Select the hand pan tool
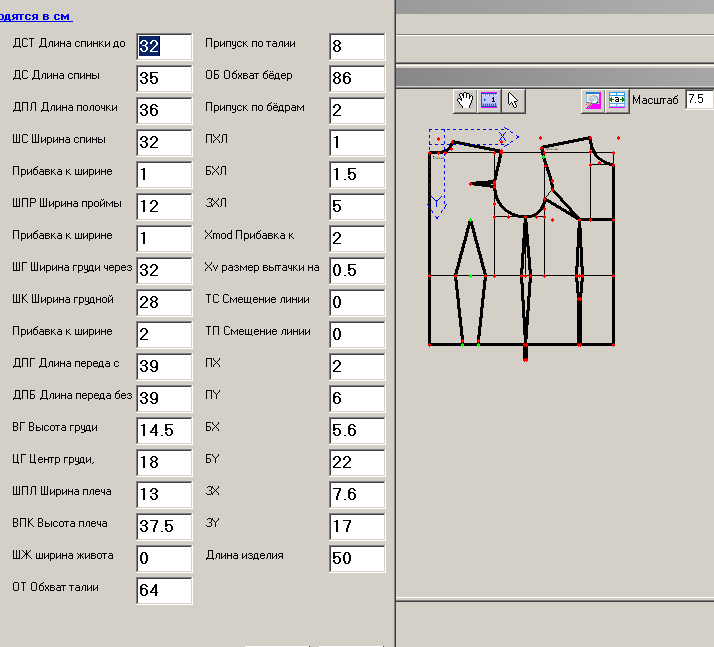This screenshot has height=647, width=714. 466,100
